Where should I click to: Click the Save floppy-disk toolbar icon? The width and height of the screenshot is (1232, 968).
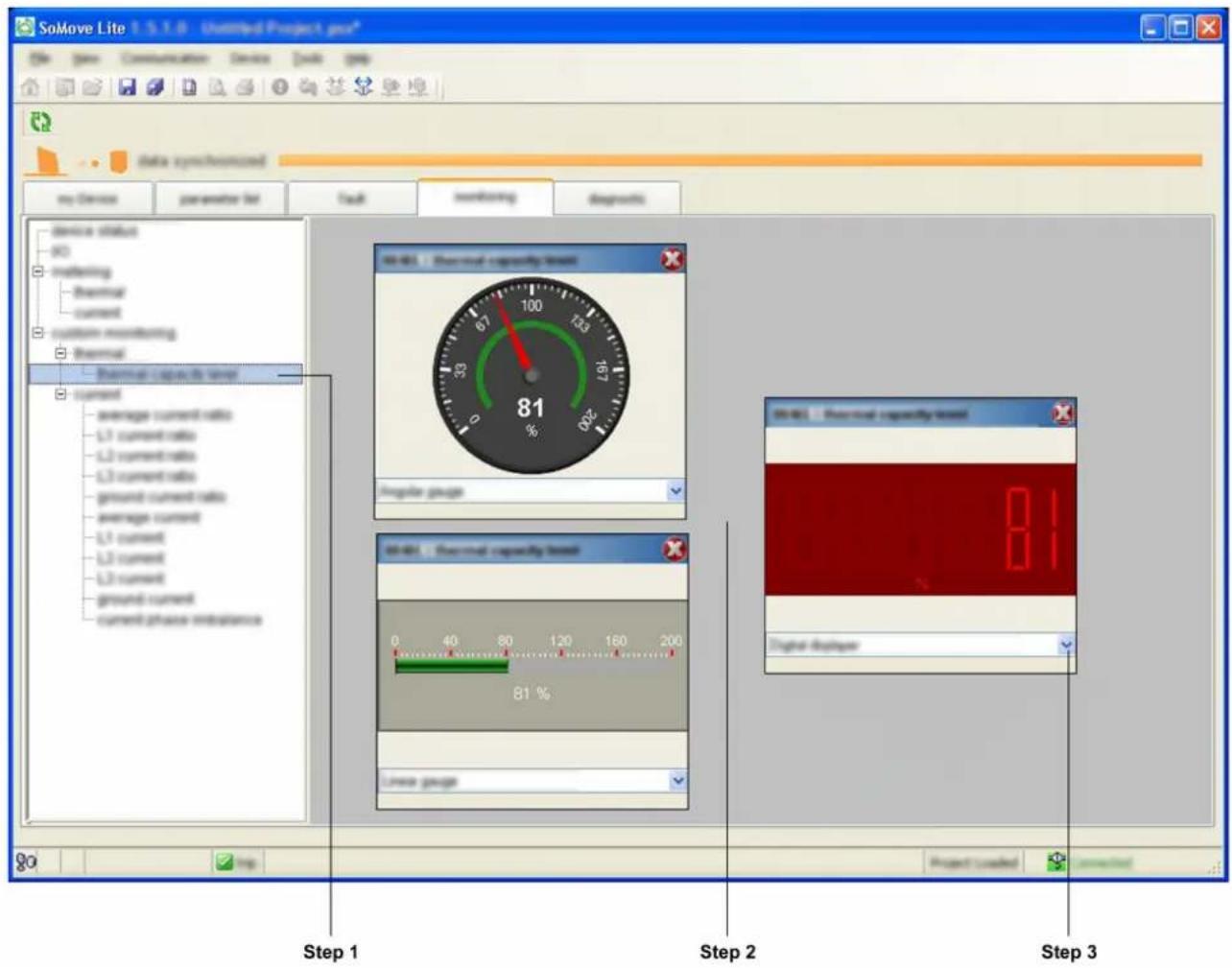point(127,87)
